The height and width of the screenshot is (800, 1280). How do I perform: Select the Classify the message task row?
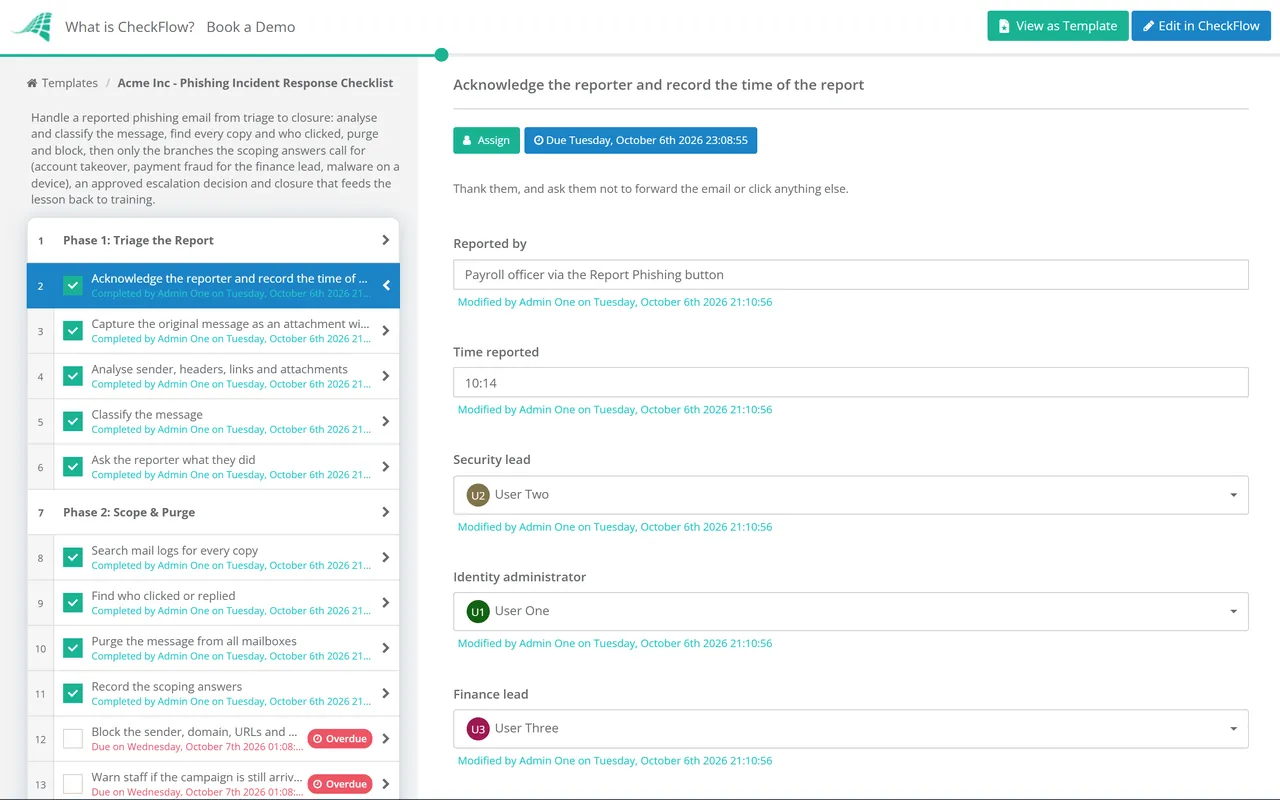point(213,421)
